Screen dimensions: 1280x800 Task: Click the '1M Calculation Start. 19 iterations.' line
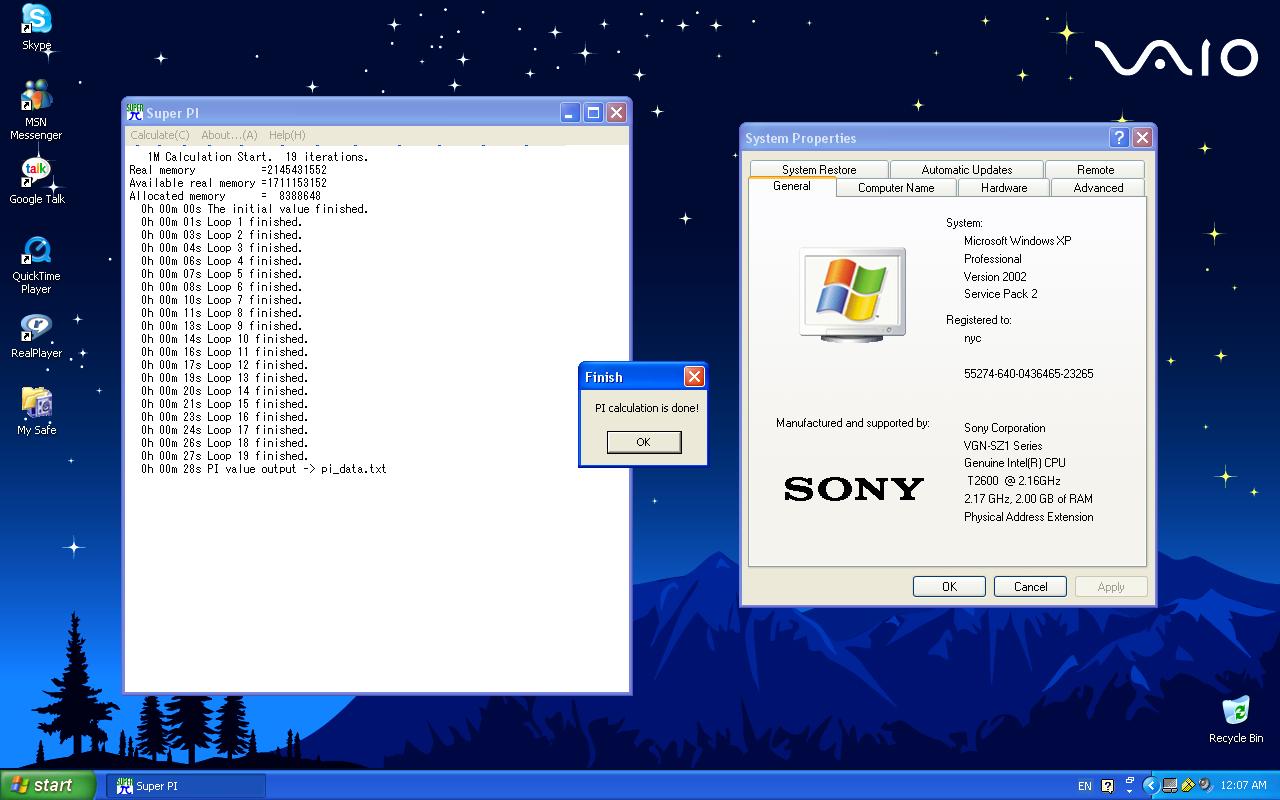pos(258,157)
